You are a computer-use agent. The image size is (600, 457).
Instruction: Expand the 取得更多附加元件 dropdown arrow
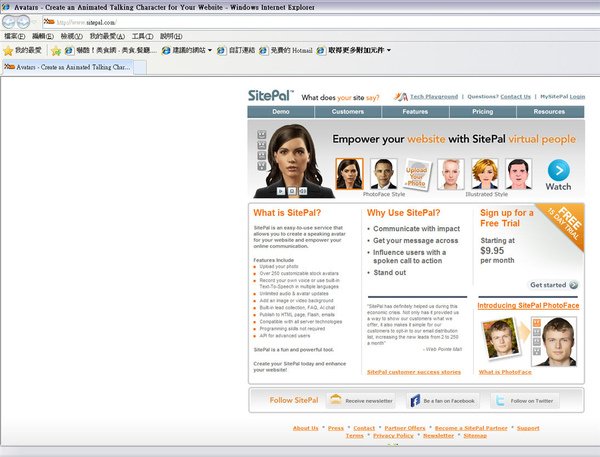(x=389, y=50)
